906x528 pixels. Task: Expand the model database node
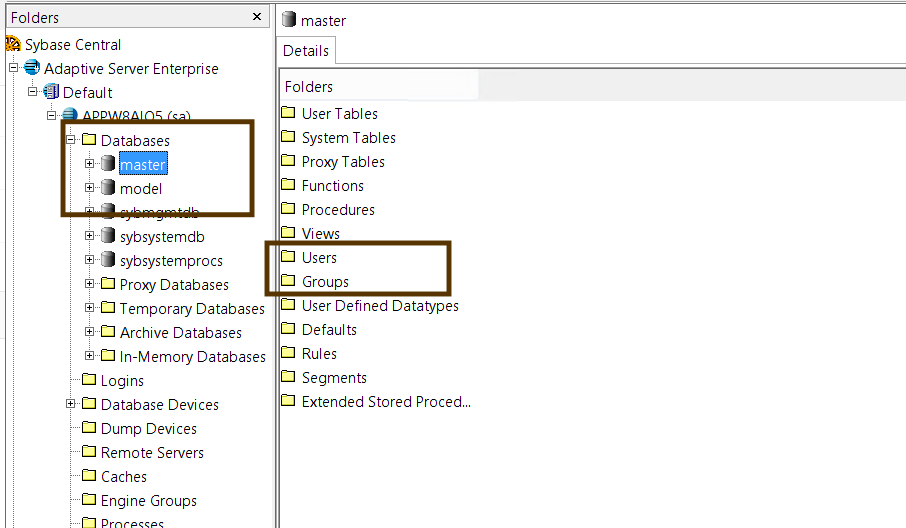click(90, 187)
